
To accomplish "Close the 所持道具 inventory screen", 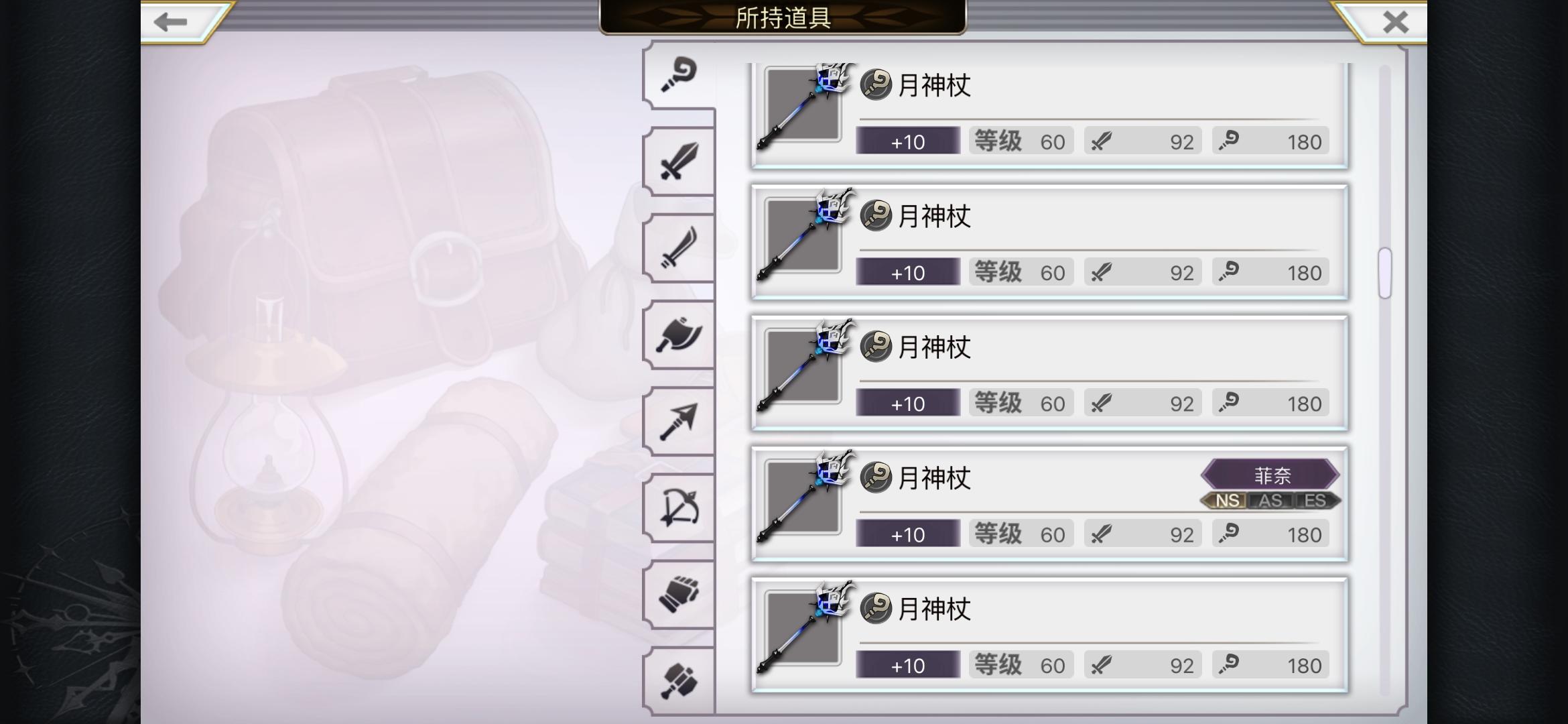I will (x=1395, y=22).
